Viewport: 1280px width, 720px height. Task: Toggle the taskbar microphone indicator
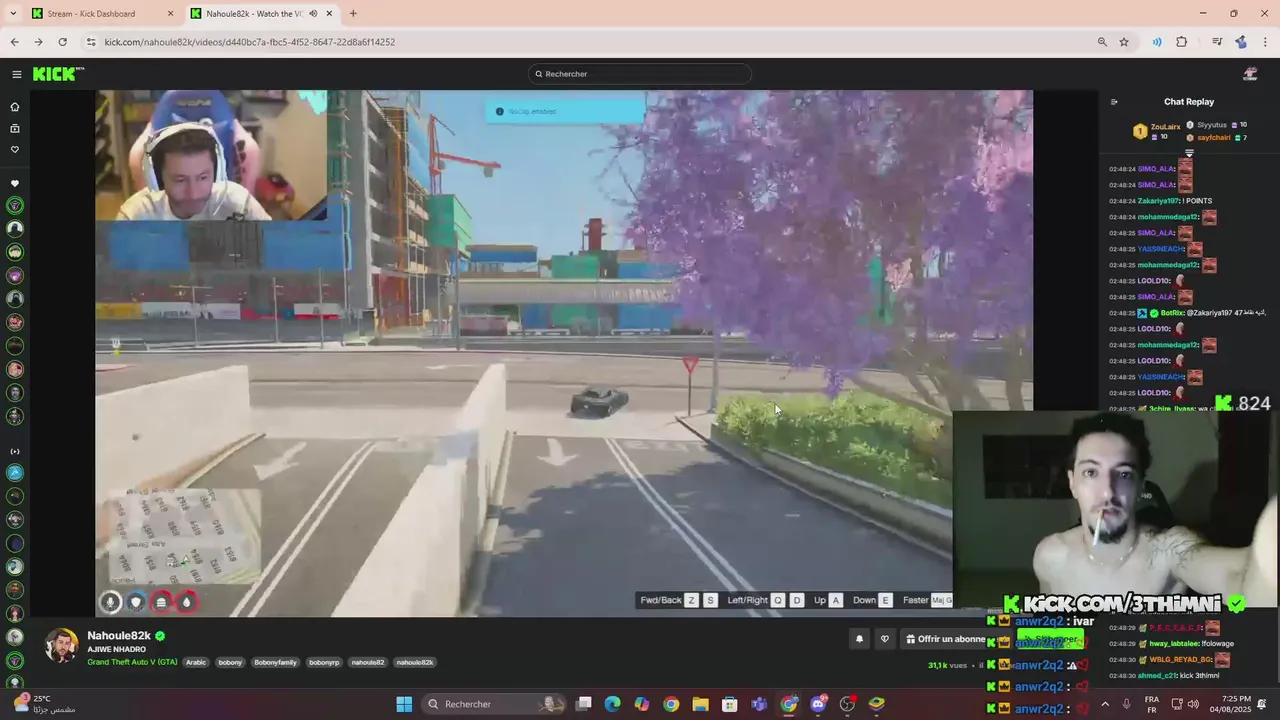coord(1126,704)
